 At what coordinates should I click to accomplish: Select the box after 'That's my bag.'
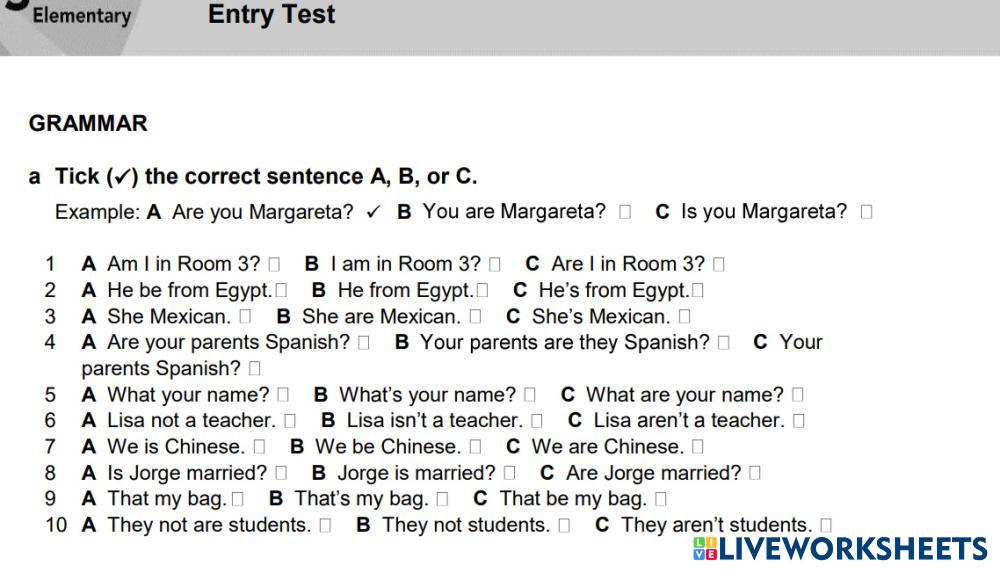(x=442, y=499)
